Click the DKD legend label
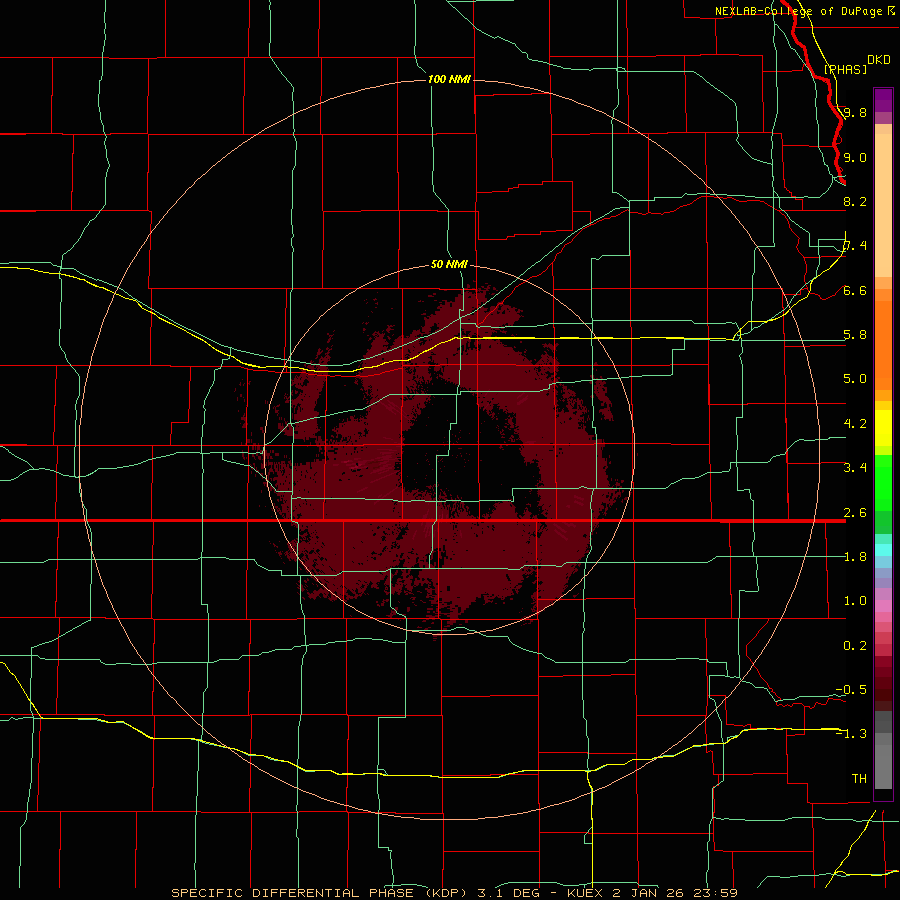The height and width of the screenshot is (900, 900). (879, 59)
